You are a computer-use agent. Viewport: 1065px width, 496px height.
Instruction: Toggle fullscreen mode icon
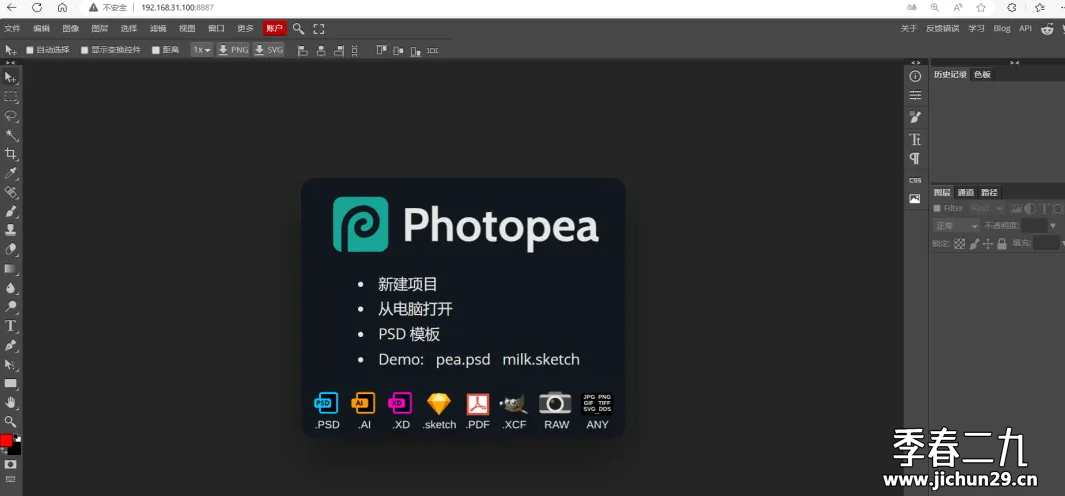point(319,29)
